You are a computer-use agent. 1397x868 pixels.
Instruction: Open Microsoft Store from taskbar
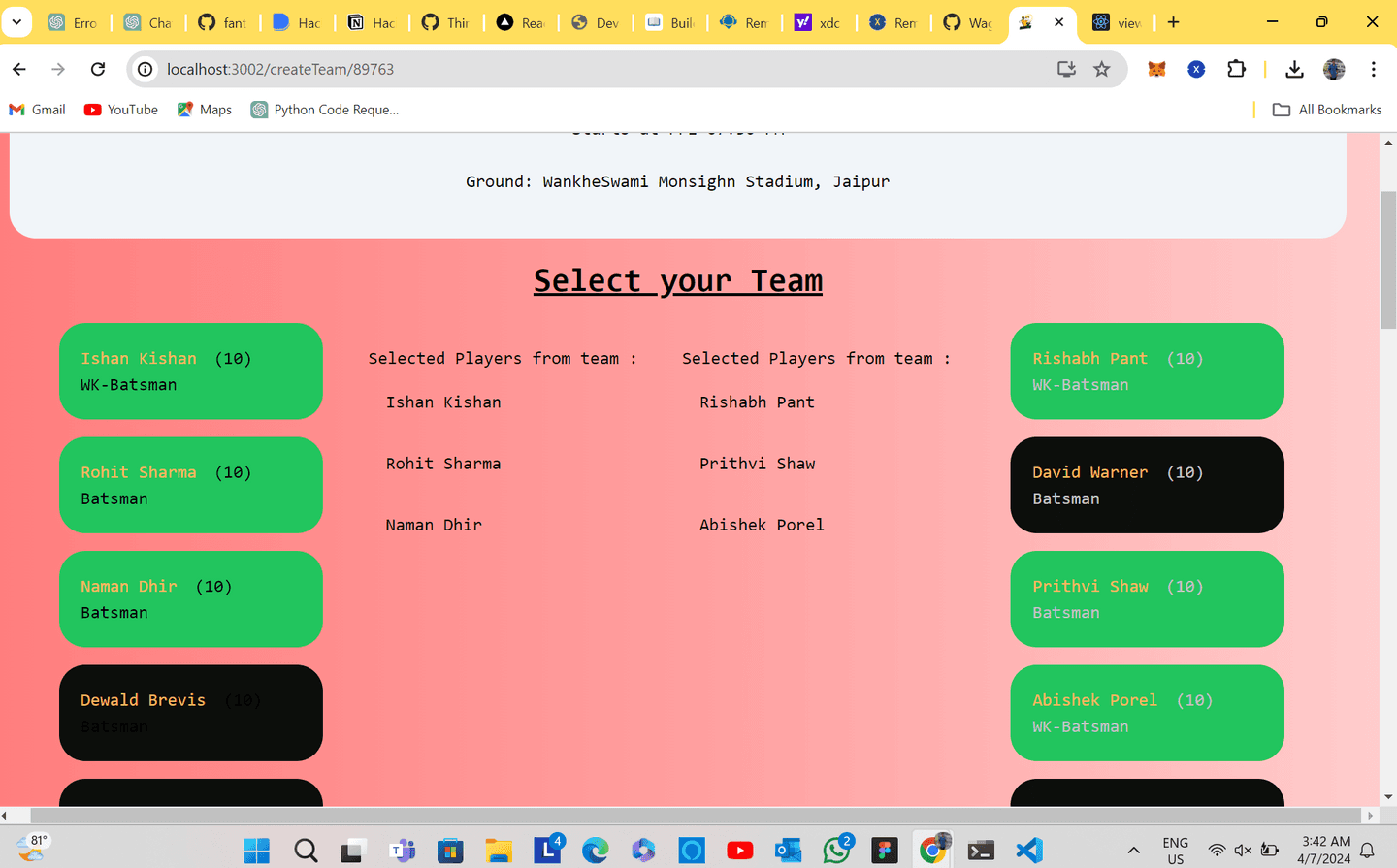coord(450,851)
